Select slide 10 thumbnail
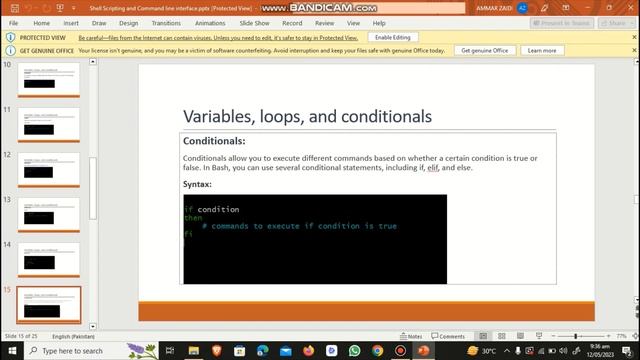 49,80
